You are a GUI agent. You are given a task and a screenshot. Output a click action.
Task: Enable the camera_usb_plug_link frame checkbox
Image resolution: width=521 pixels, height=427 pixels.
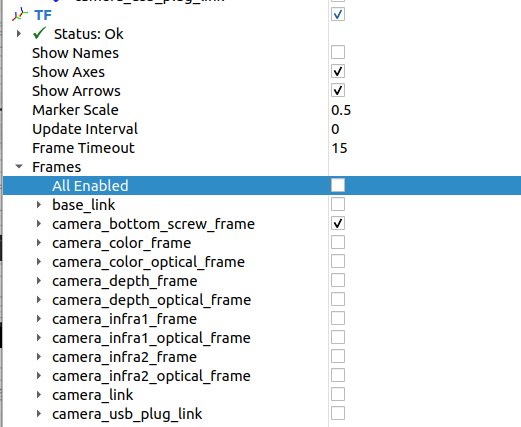[x=338, y=413]
